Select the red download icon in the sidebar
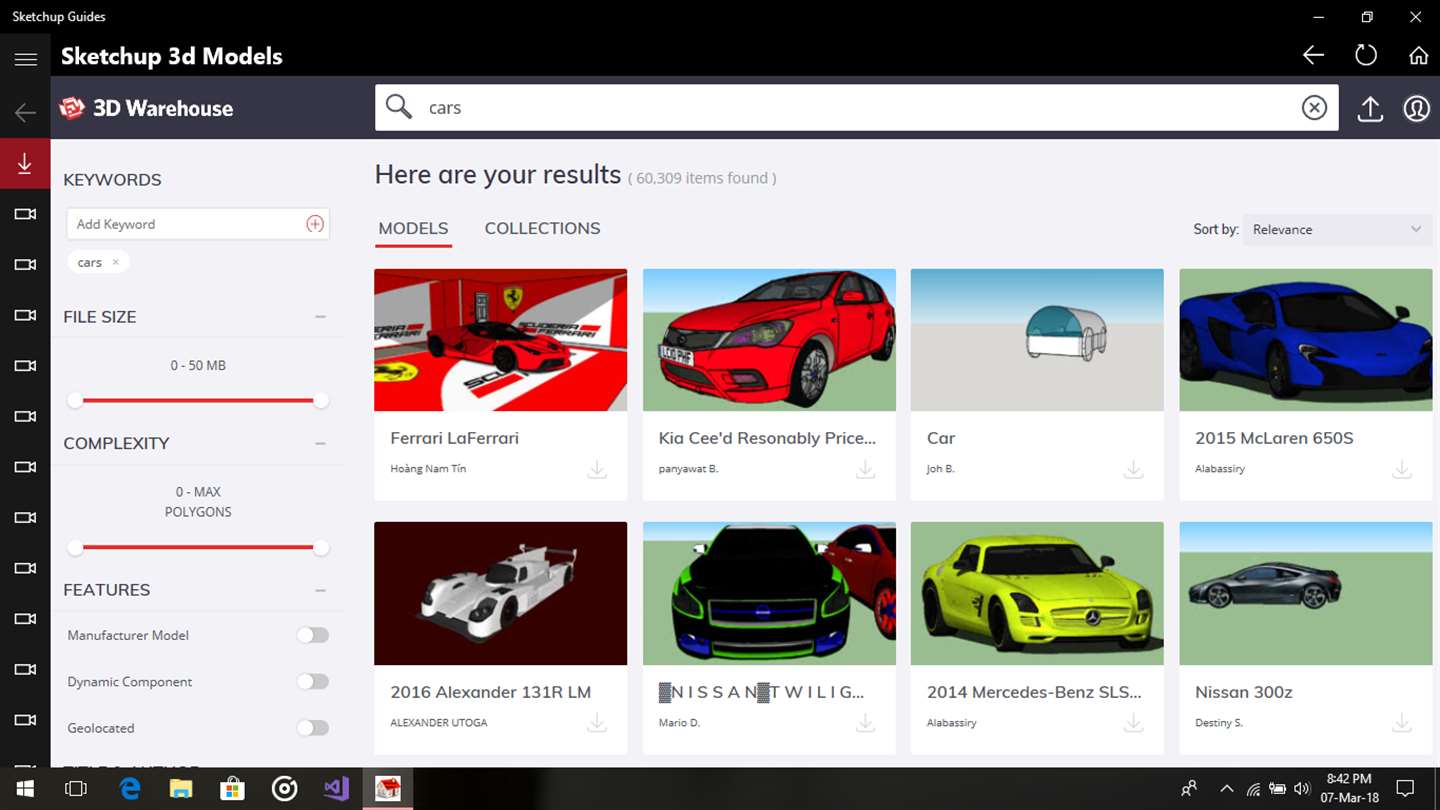1440x810 pixels. 25,163
